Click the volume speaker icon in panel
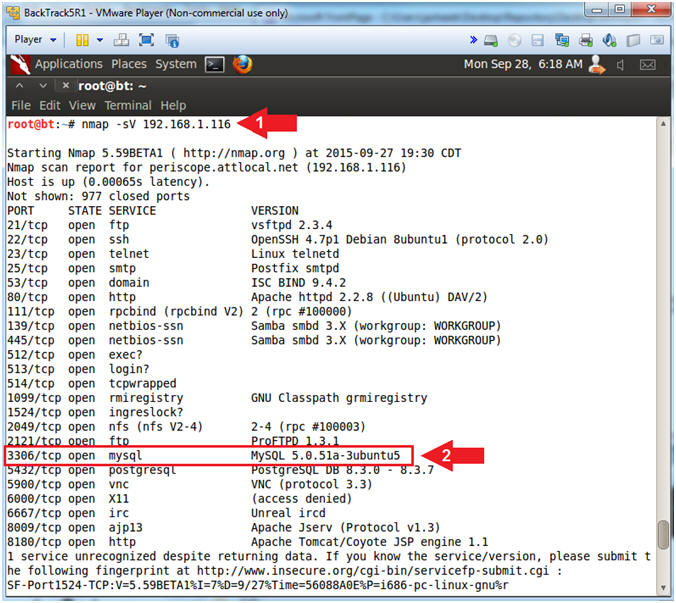Viewport: 676px width, 603px height. click(x=621, y=65)
